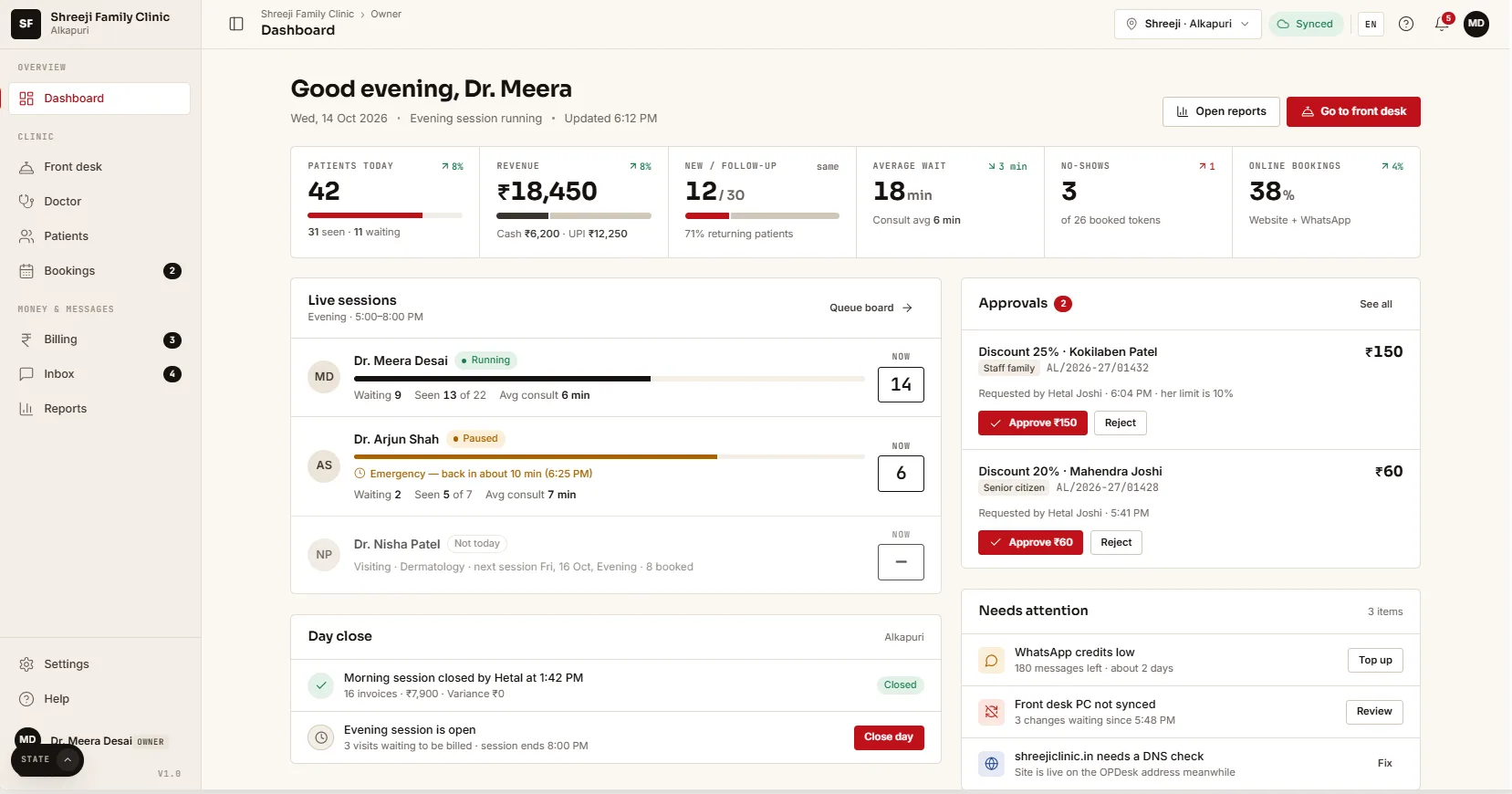
Task: Reject Mahendra Joshi's discount request
Action: tap(1116, 543)
